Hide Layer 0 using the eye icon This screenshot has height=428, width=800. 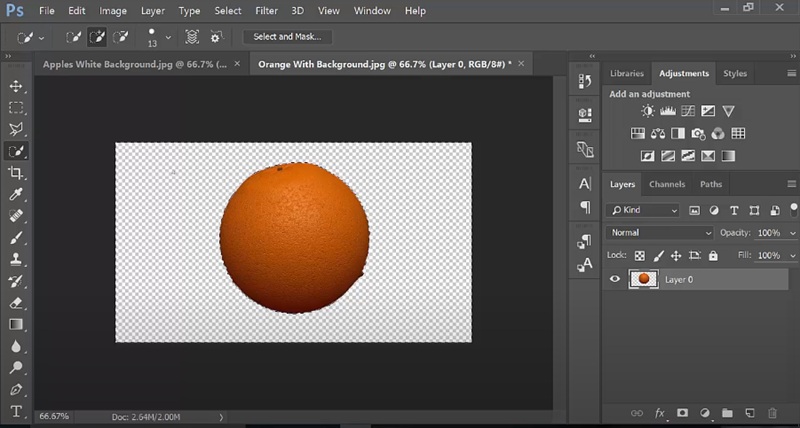point(615,279)
